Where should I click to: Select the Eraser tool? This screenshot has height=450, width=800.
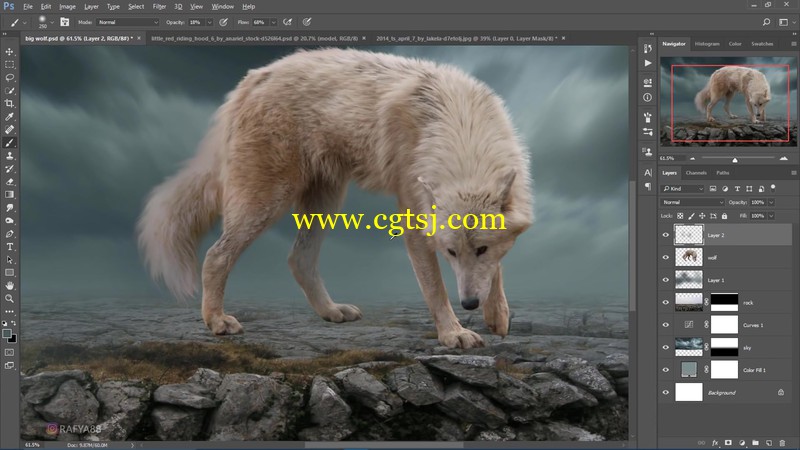pos(10,182)
